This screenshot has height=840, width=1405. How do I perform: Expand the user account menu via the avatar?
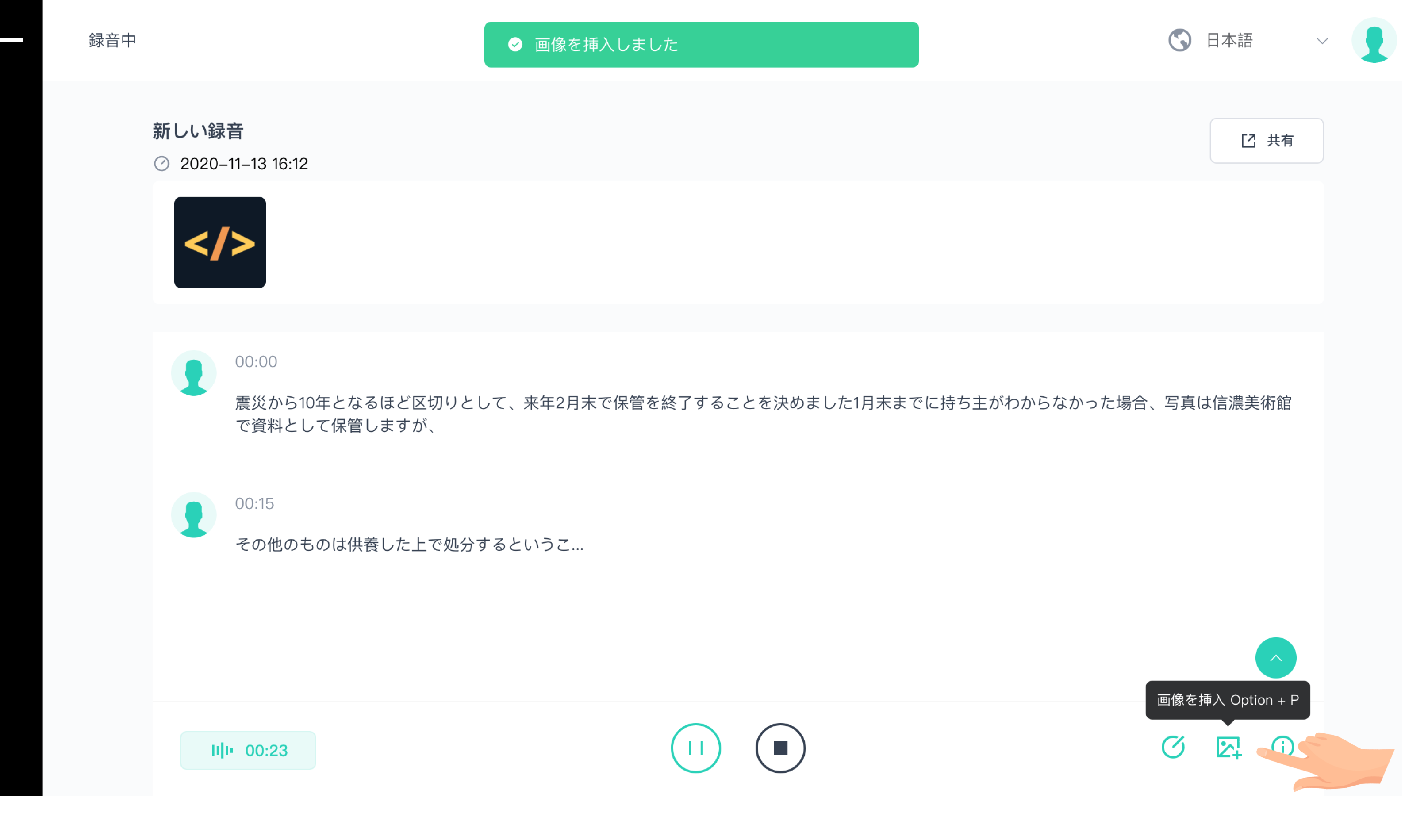pos(1374,41)
